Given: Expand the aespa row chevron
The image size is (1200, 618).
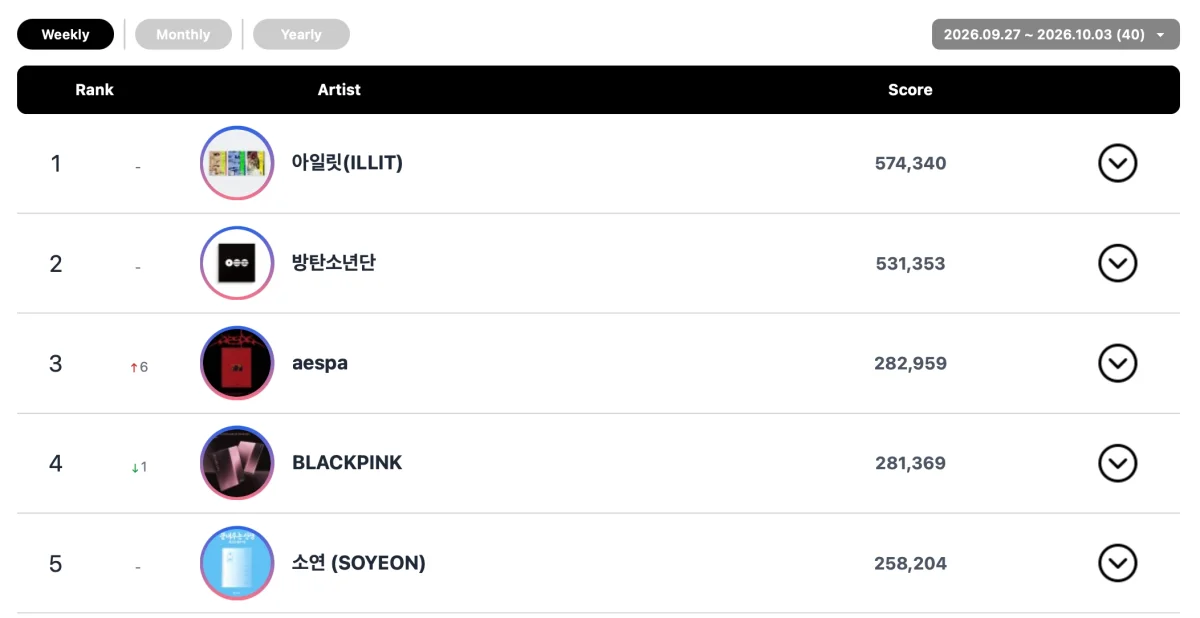Looking at the screenshot, I should tap(1118, 363).
